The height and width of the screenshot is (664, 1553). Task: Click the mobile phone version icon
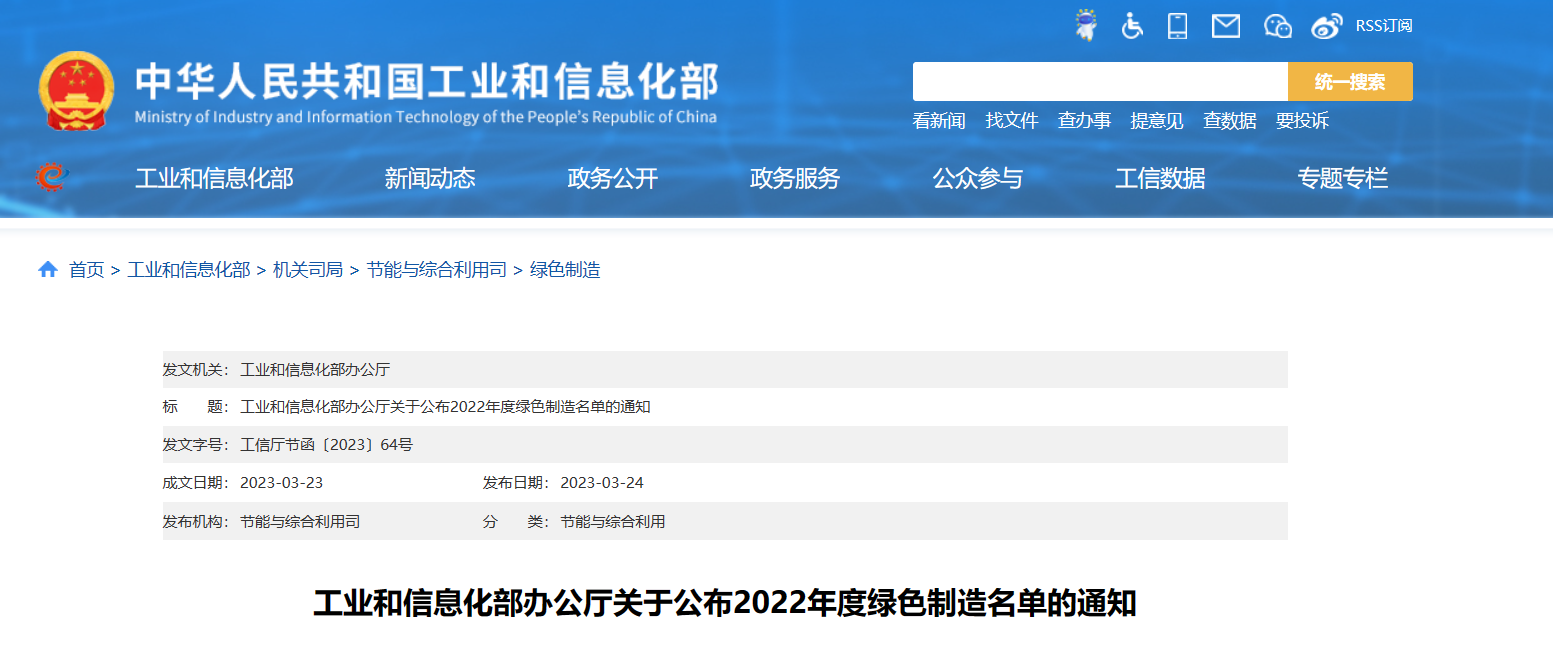click(1178, 26)
